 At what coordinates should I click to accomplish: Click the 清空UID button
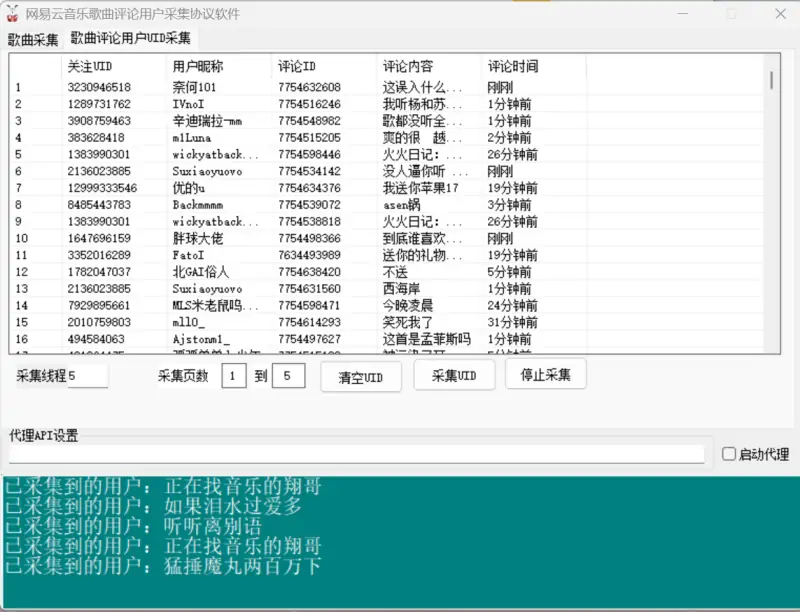click(x=361, y=375)
